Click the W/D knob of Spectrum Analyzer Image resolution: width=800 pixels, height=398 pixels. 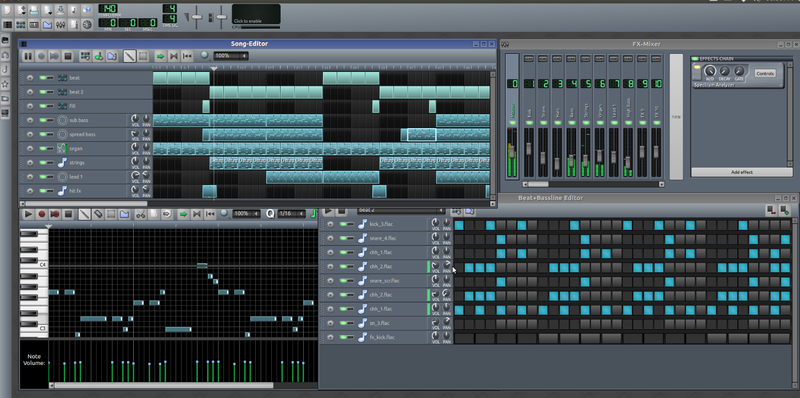pyautogui.click(x=710, y=71)
